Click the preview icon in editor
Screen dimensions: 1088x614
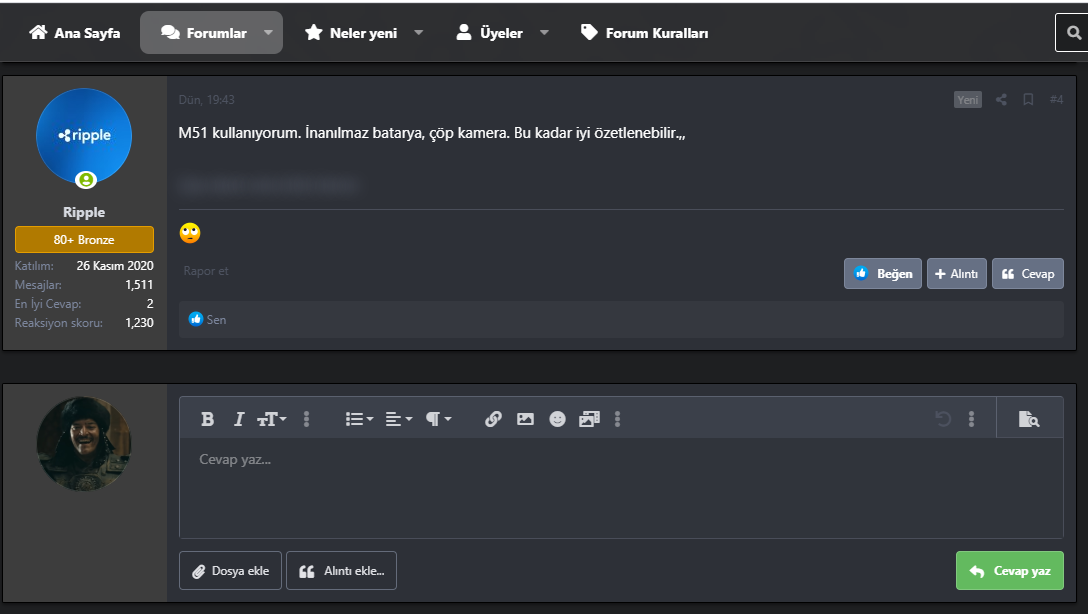tap(1028, 419)
